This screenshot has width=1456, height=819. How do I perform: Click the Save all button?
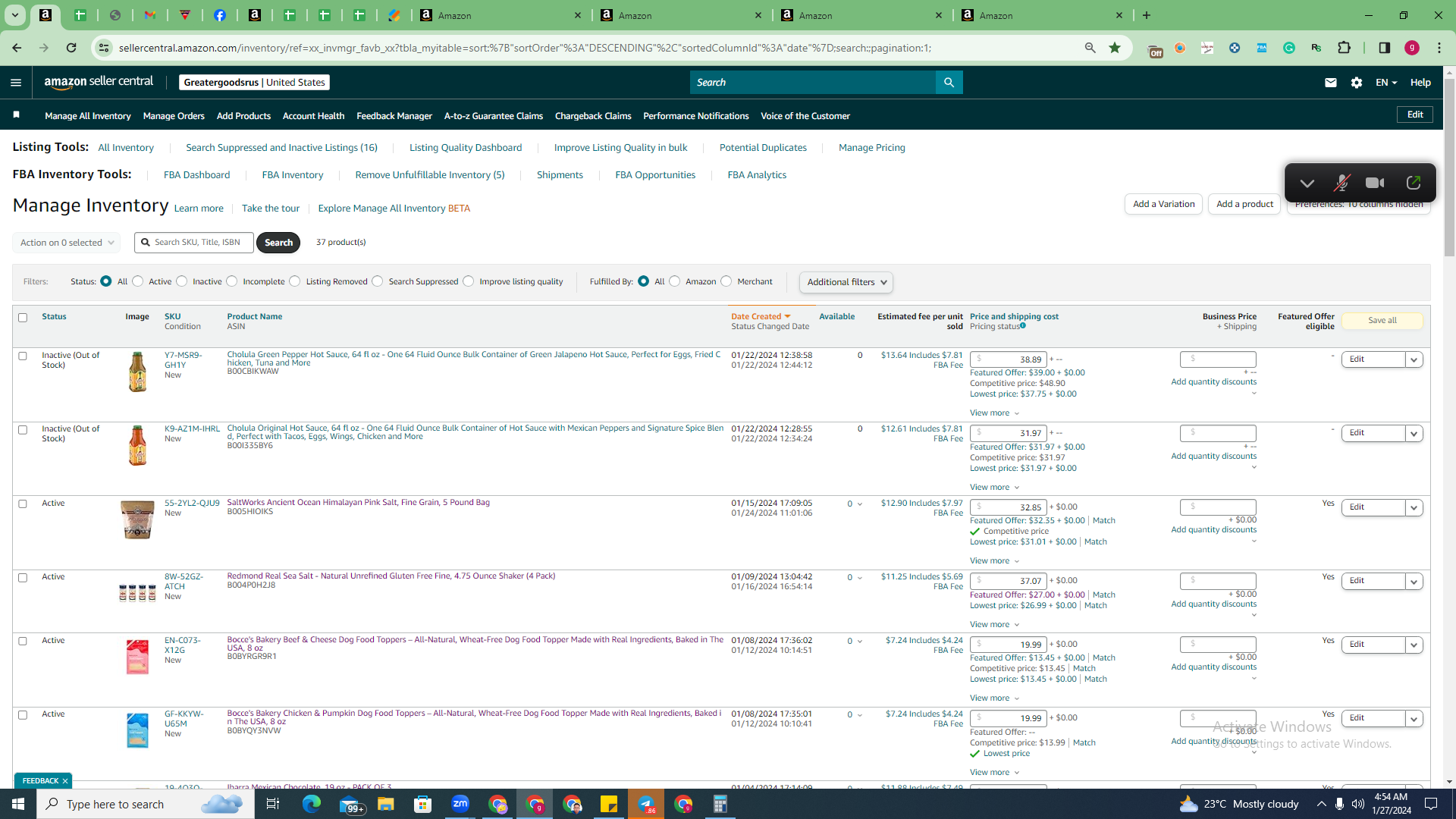pos(1382,321)
